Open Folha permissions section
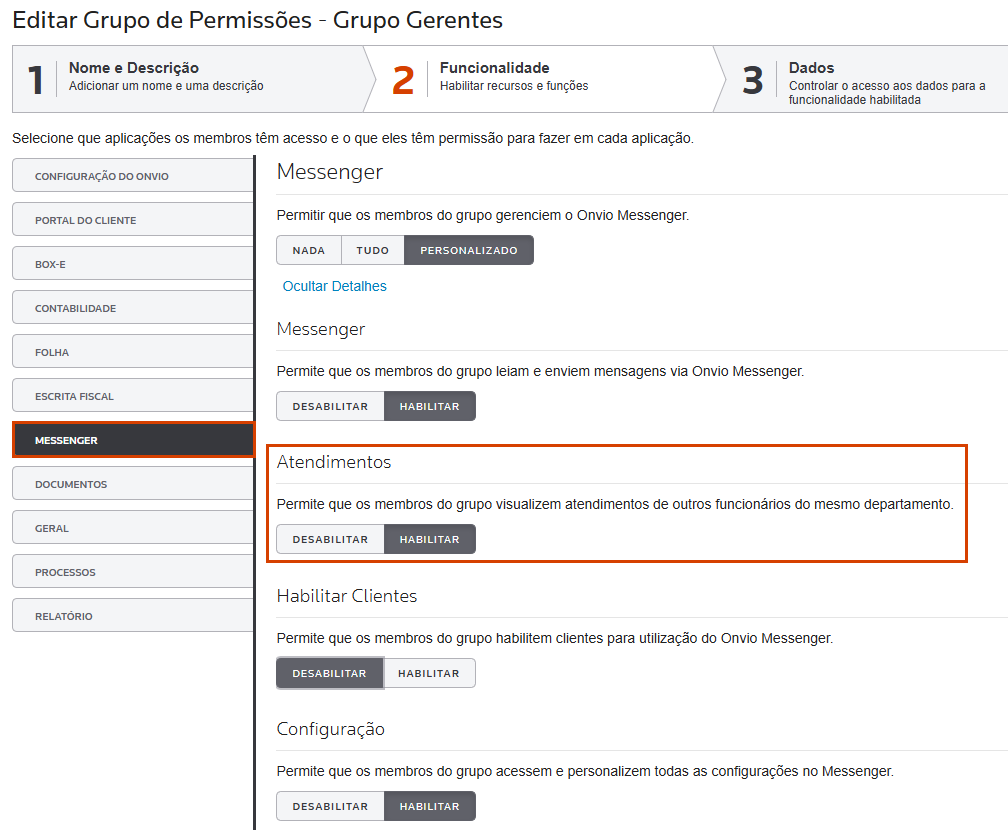This screenshot has height=830, width=1008. click(133, 352)
